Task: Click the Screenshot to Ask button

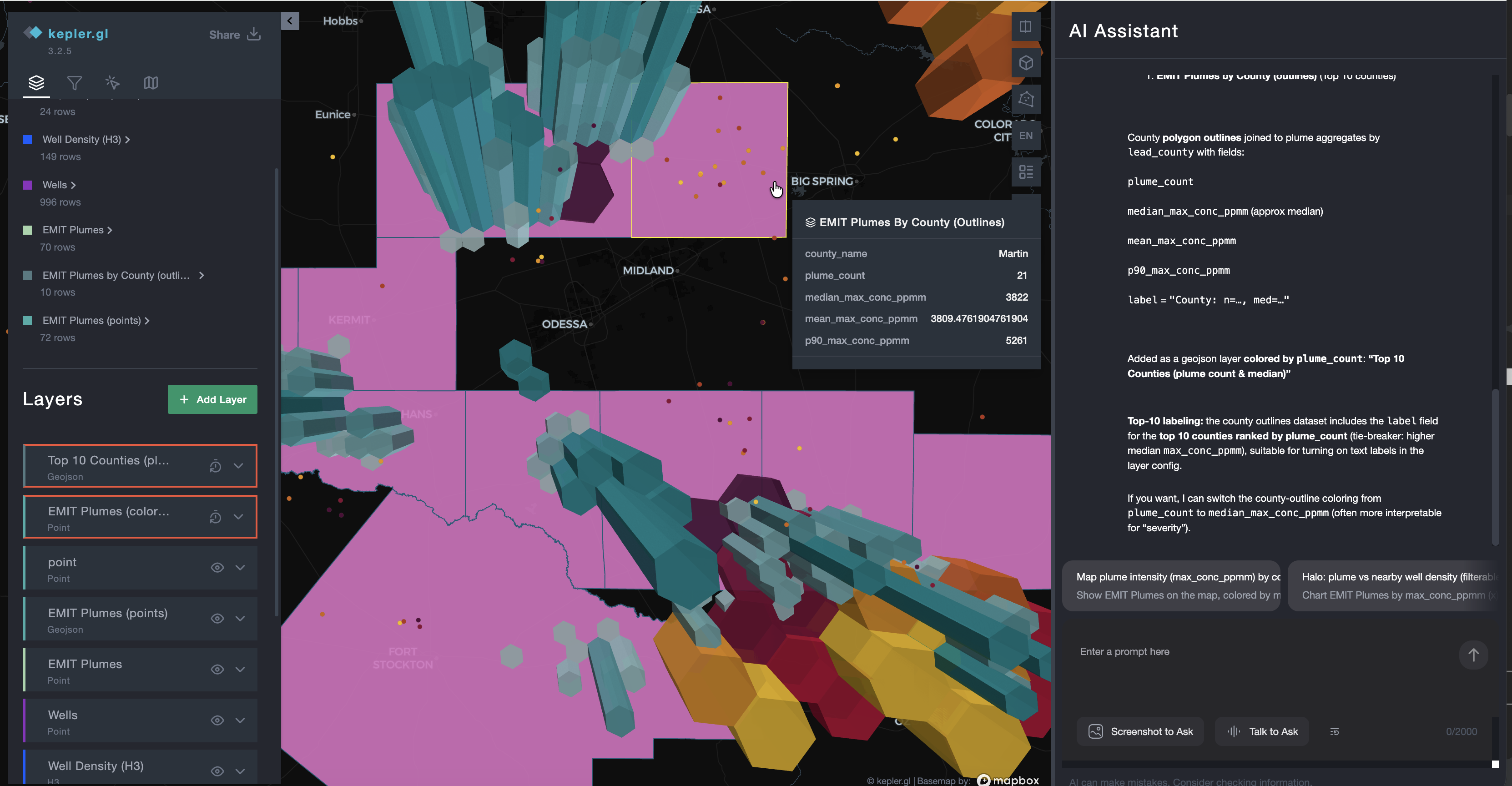Action: tap(1140, 731)
